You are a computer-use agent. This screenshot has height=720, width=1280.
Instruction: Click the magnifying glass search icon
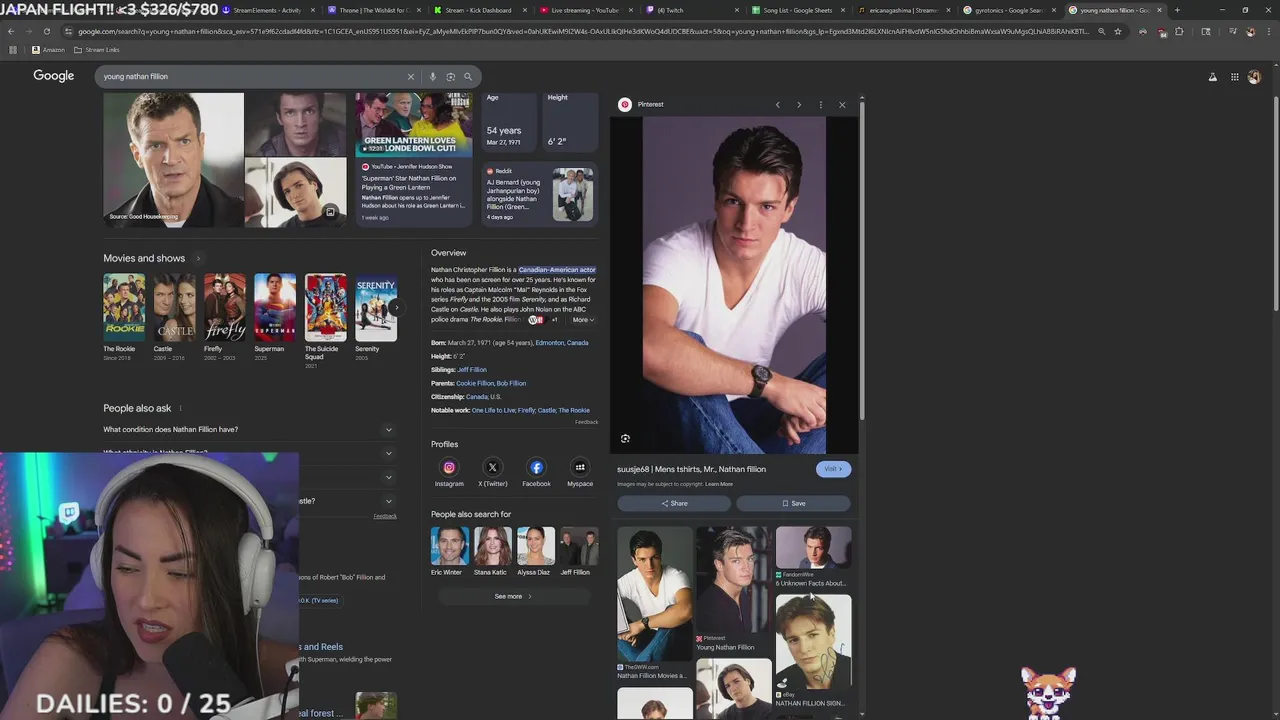click(x=467, y=76)
